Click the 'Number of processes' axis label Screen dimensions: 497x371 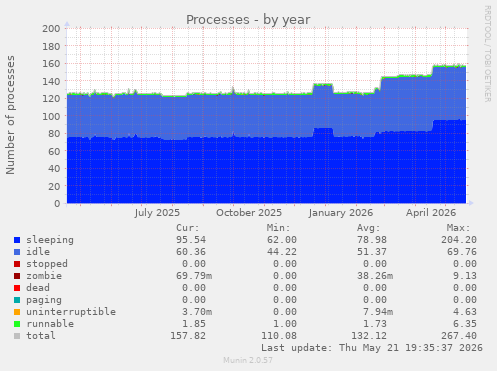tap(10, 115)
